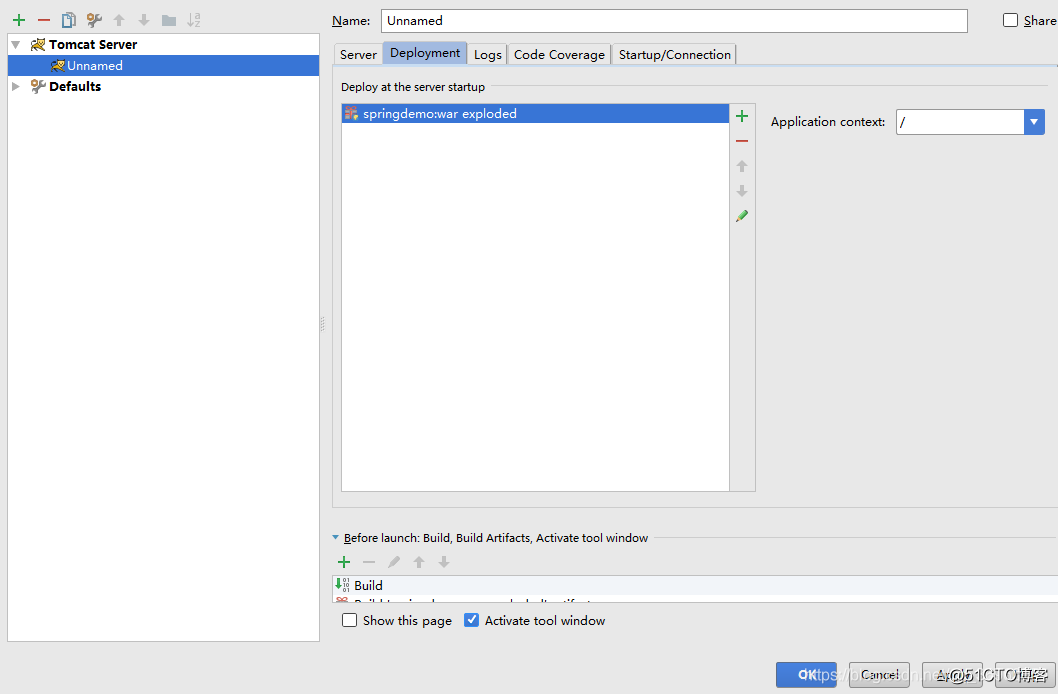1058x694 pixels.
Task: Edit the before launch task pencil
Action: [x=394, y=562]
